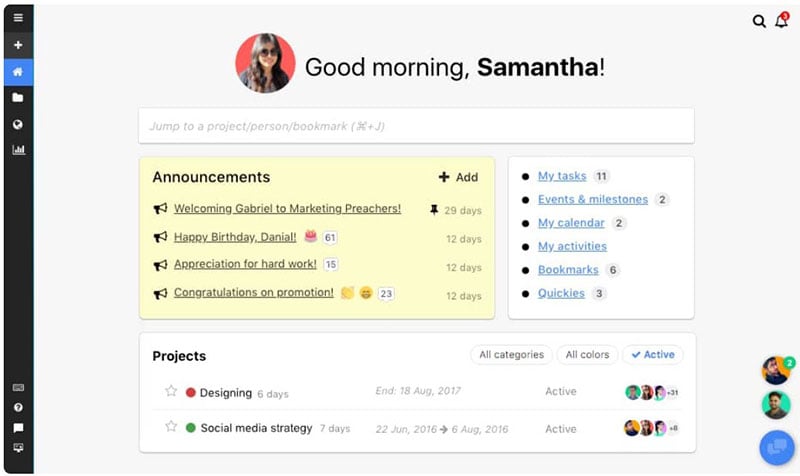Click Samantha's profile picture

[265, 63]
